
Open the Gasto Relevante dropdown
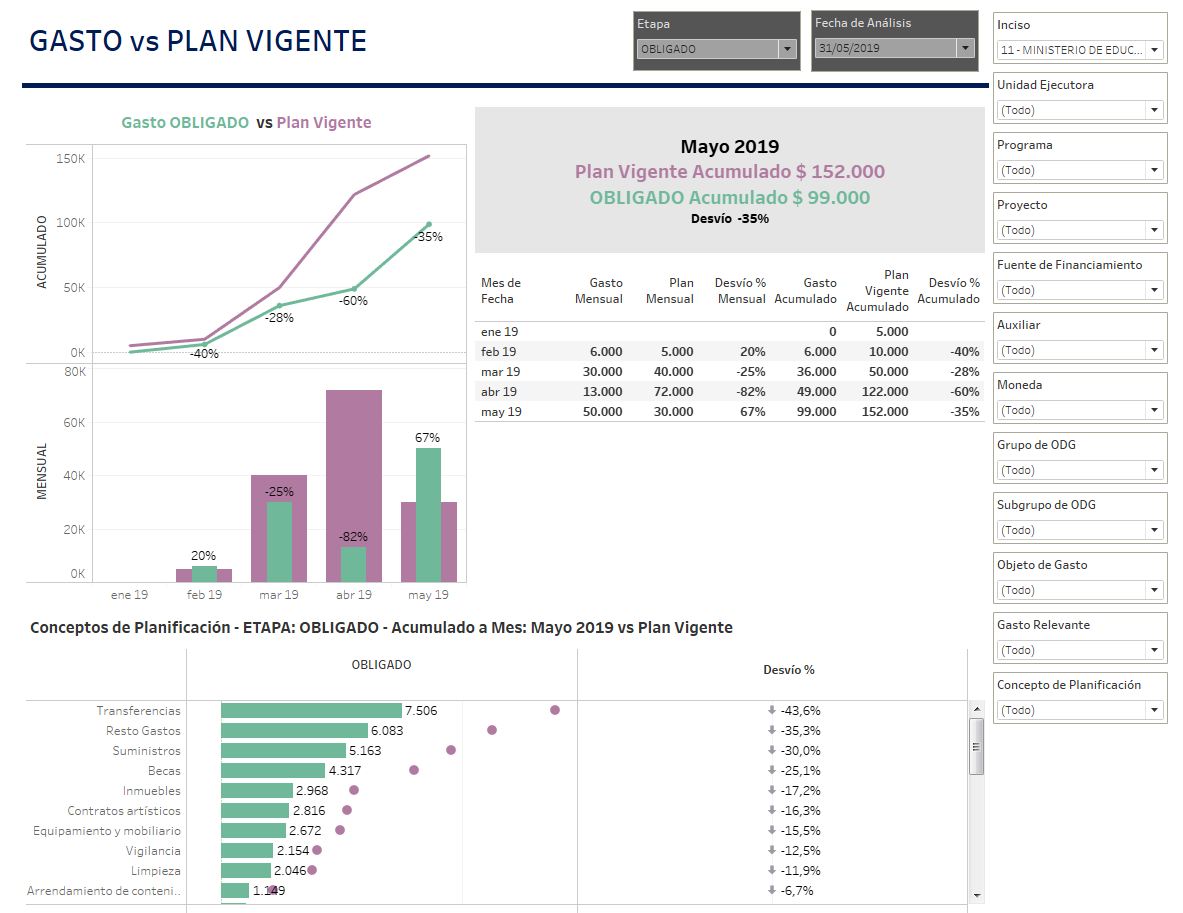click(x=1080, y=650)
